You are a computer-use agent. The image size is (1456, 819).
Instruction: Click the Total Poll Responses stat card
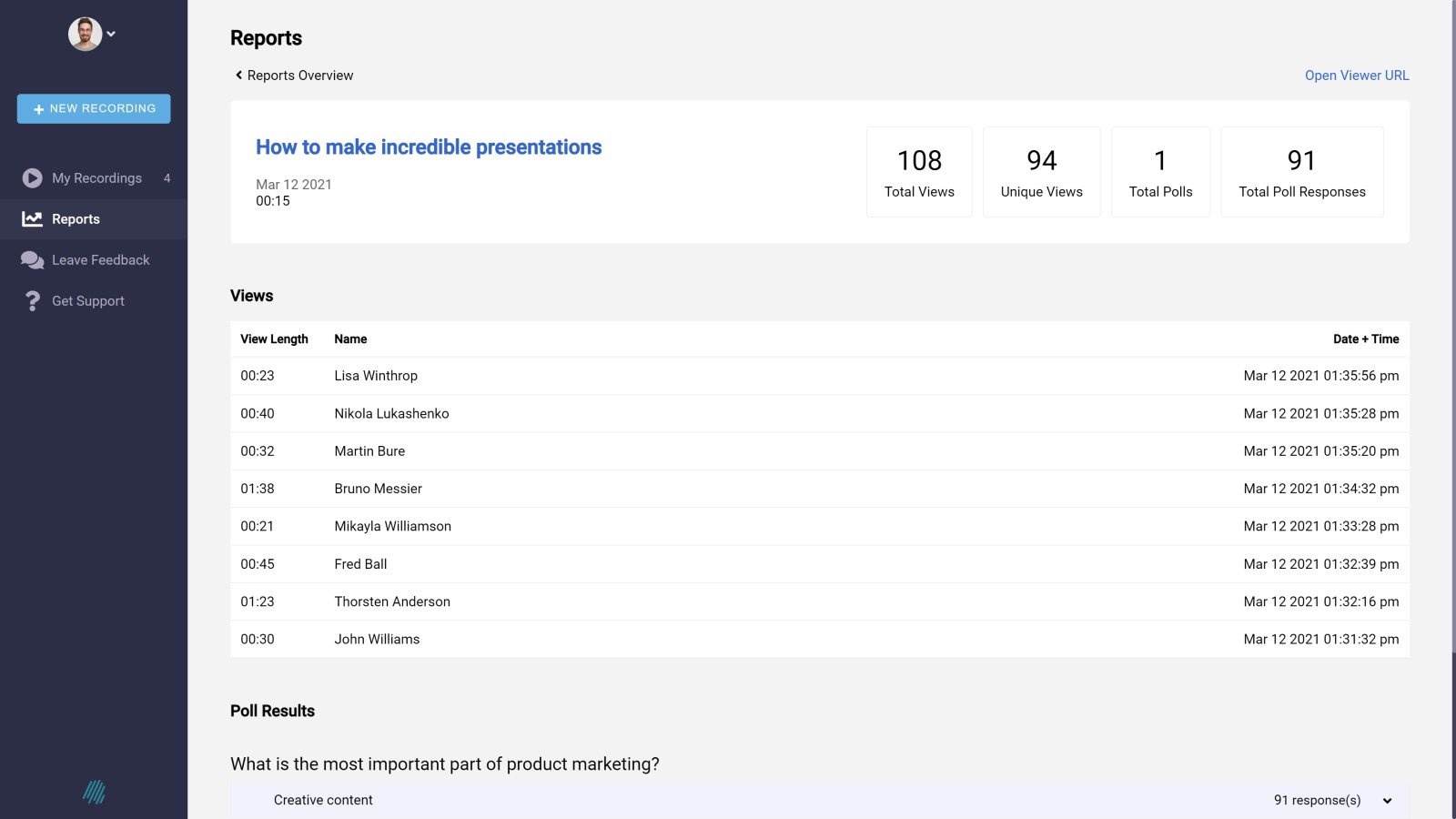1301,171
